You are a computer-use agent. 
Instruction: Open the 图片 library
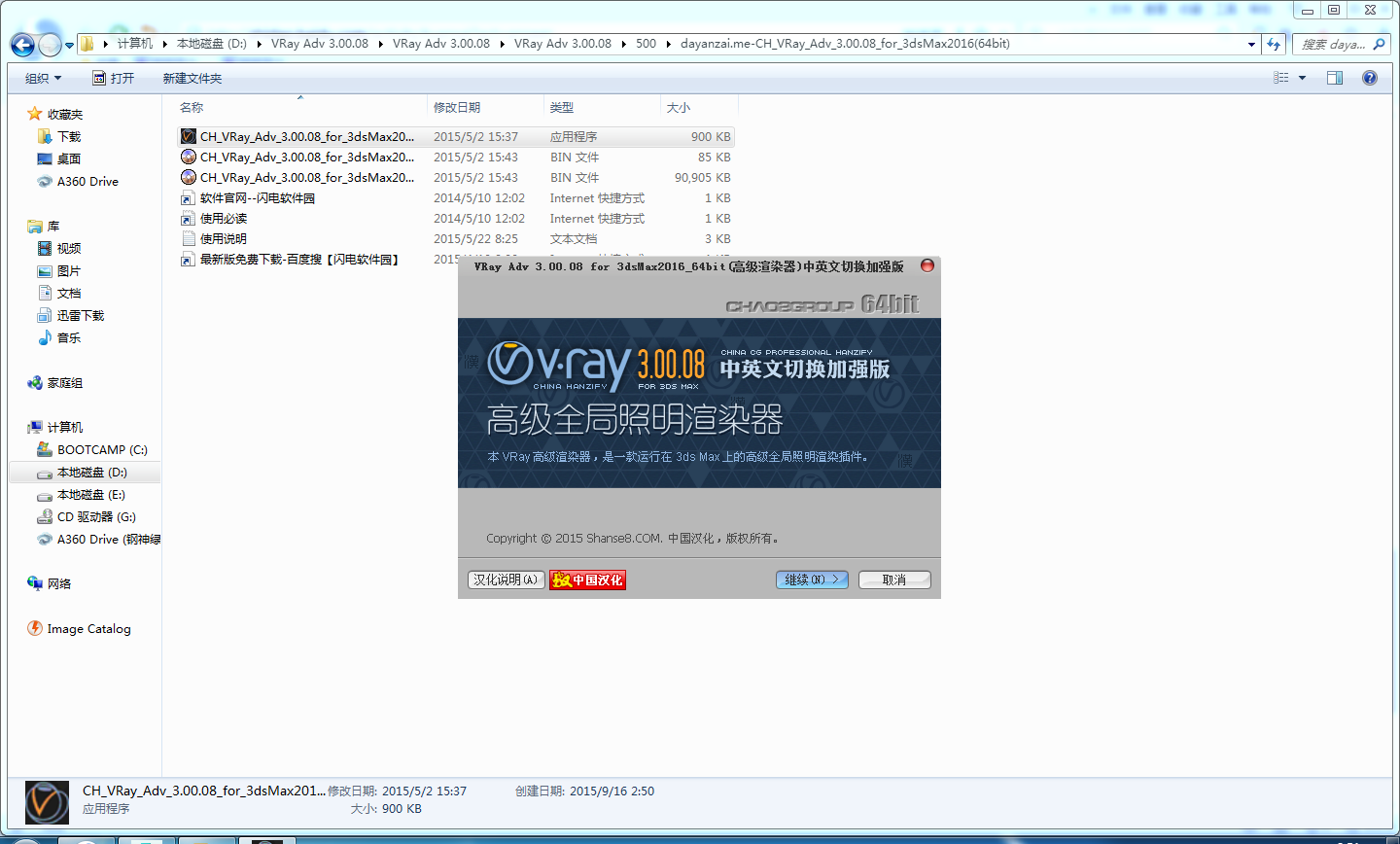[x=68, y=270]
